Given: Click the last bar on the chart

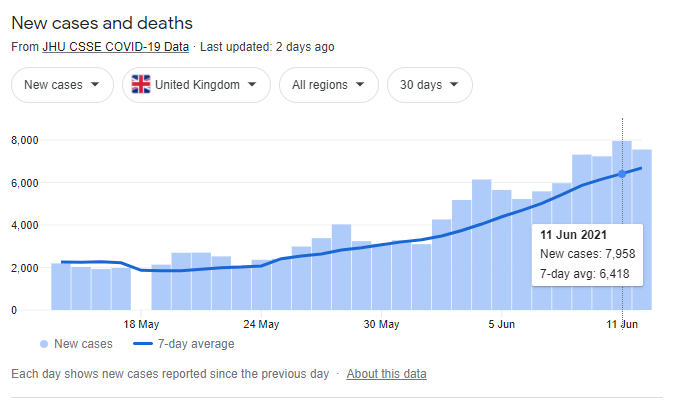Looking at the screenshot, I should tap(641, 230).
